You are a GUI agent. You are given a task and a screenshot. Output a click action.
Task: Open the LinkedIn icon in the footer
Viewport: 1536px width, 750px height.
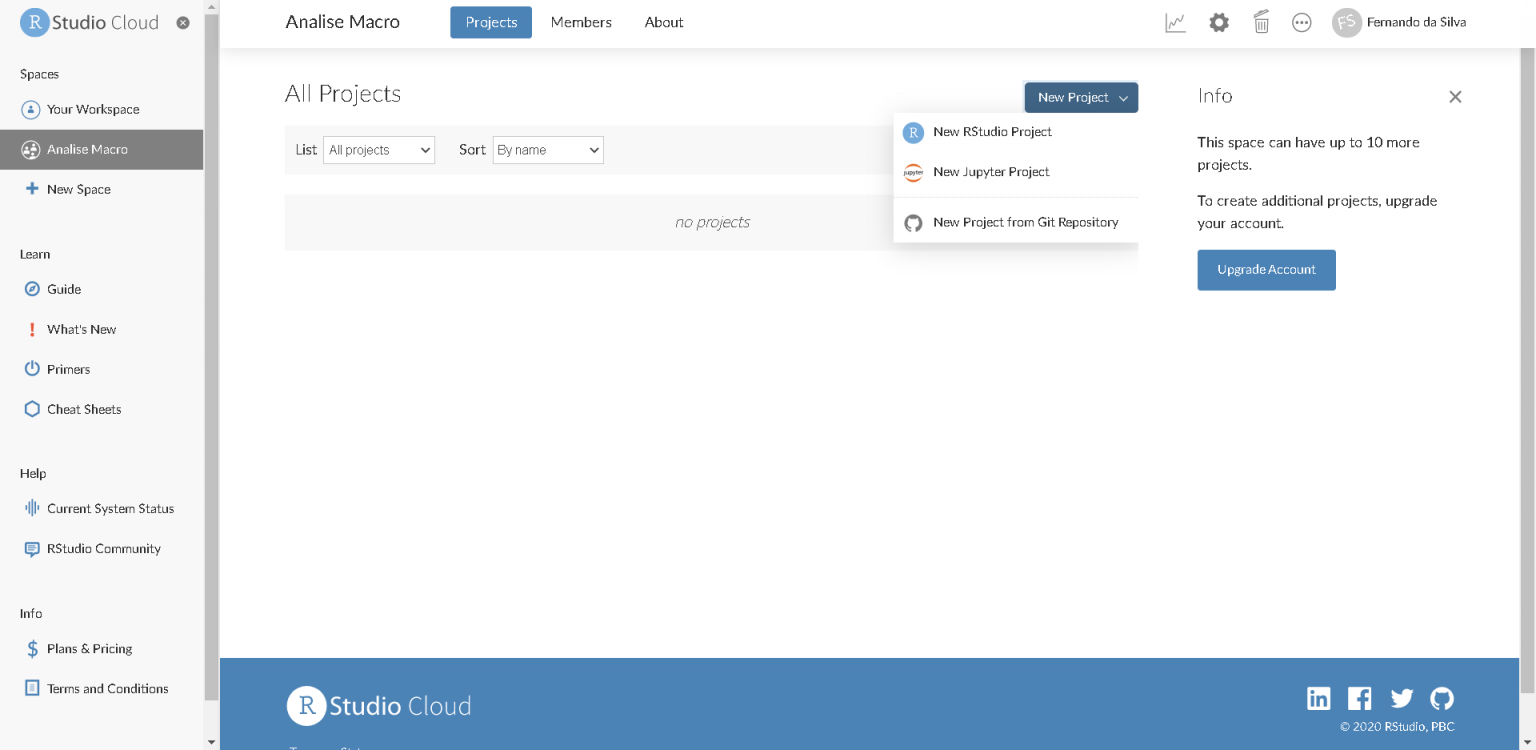tap(1318, 698)
